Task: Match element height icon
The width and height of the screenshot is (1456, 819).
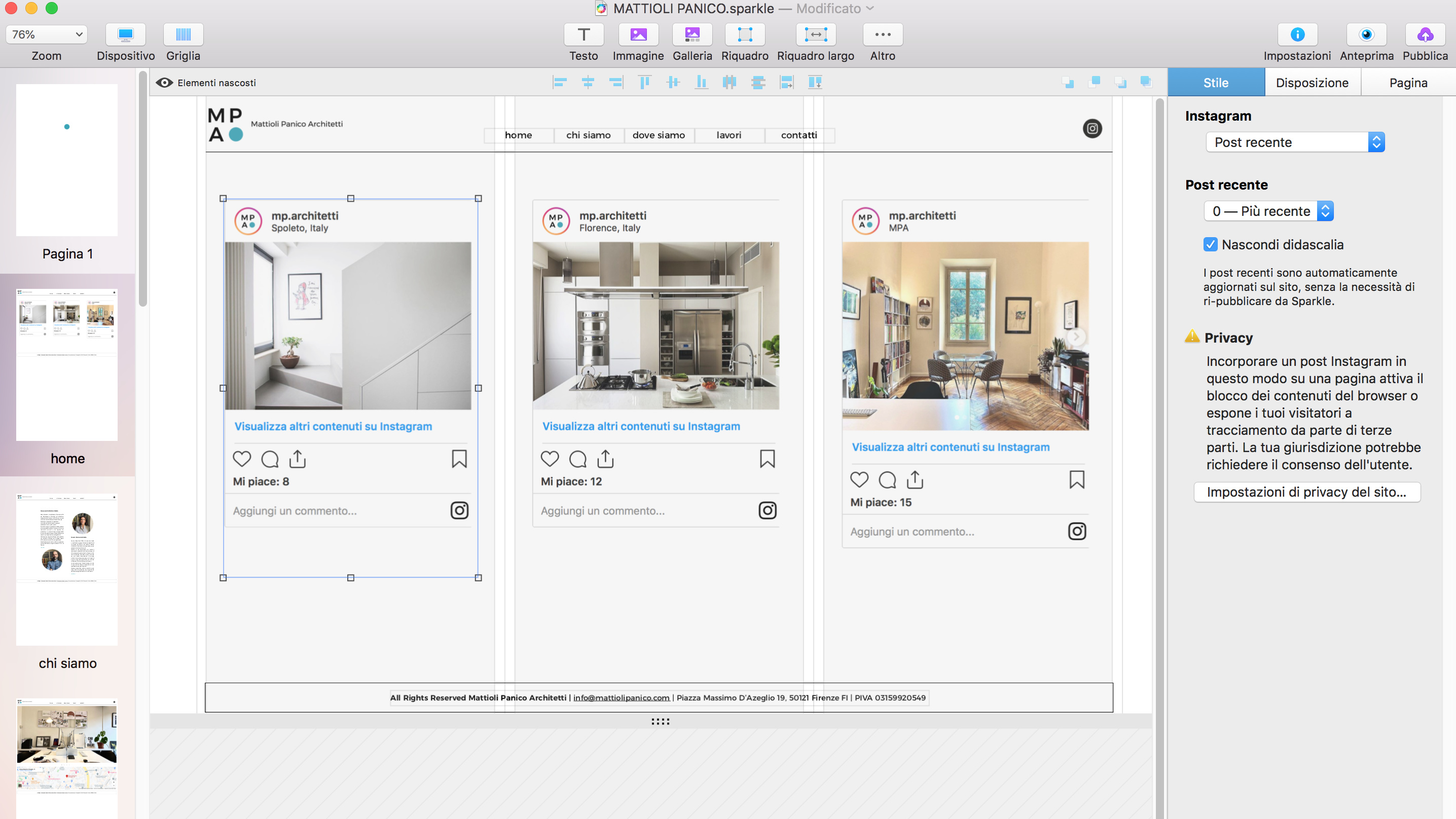Action: click(x=815, y=83)
